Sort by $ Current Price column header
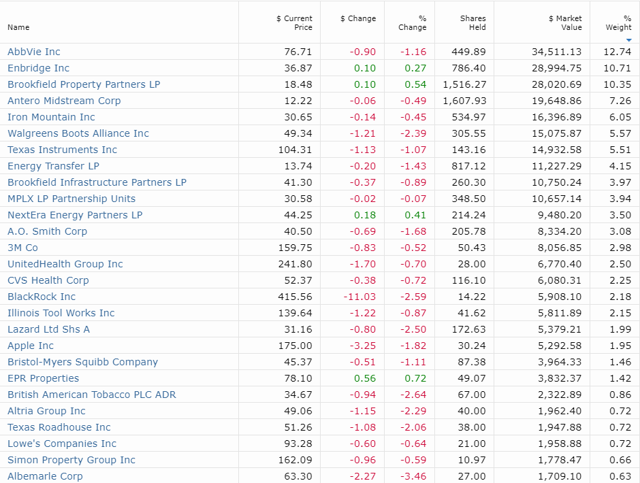Screen dimensions: 640x483 294,23
